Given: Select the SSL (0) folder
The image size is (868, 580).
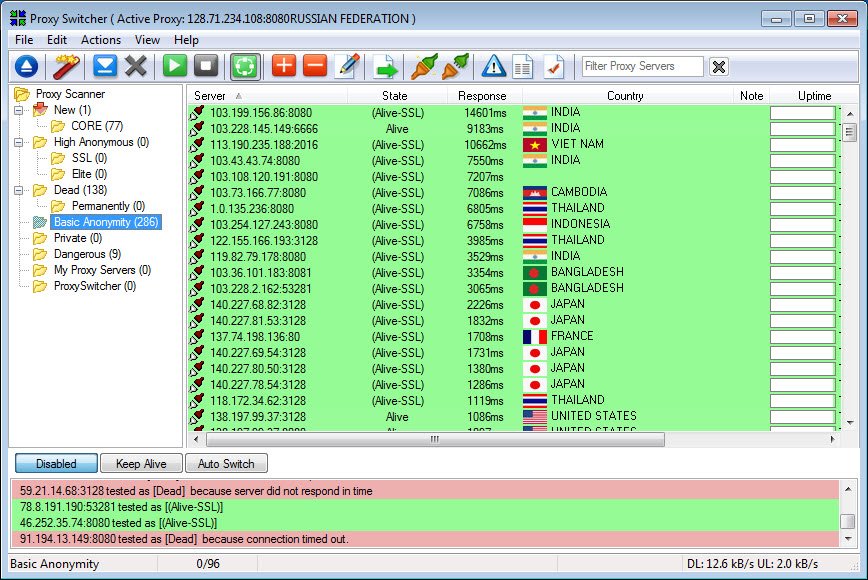Looking at the screenshot, I should pyautogui.click(x=89, y=158).
